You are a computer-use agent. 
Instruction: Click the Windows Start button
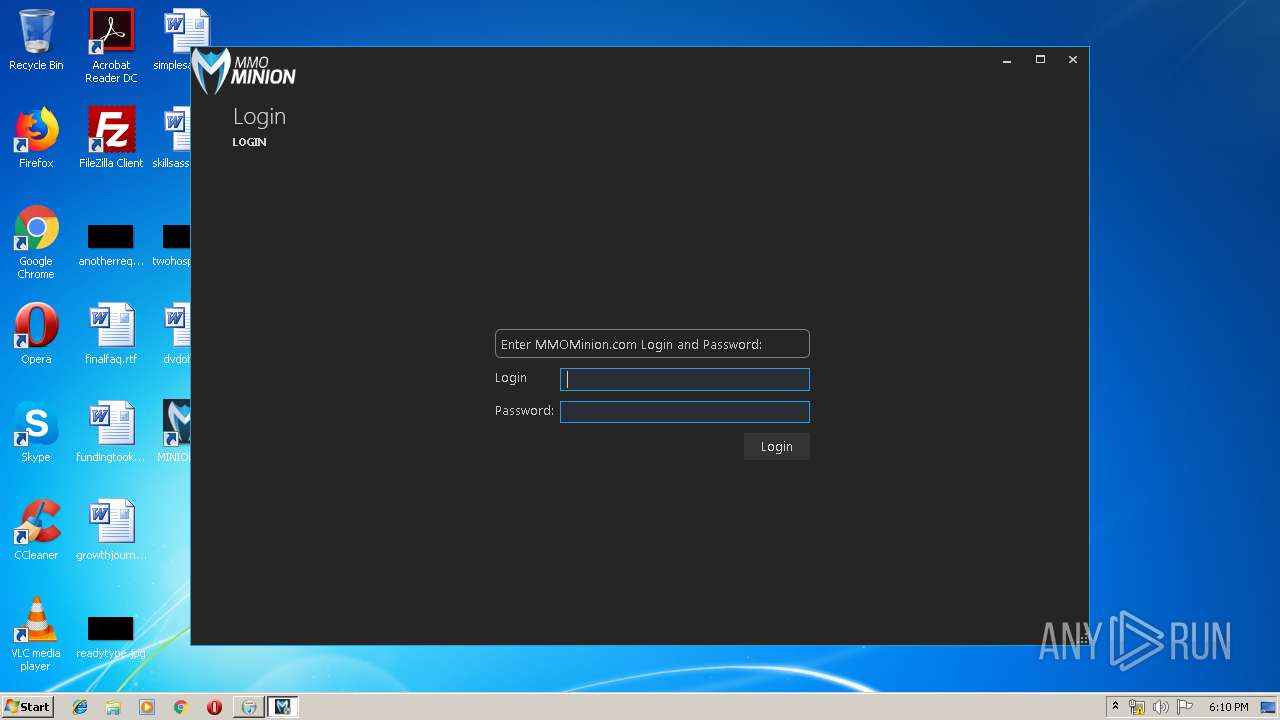click(27, 707)
